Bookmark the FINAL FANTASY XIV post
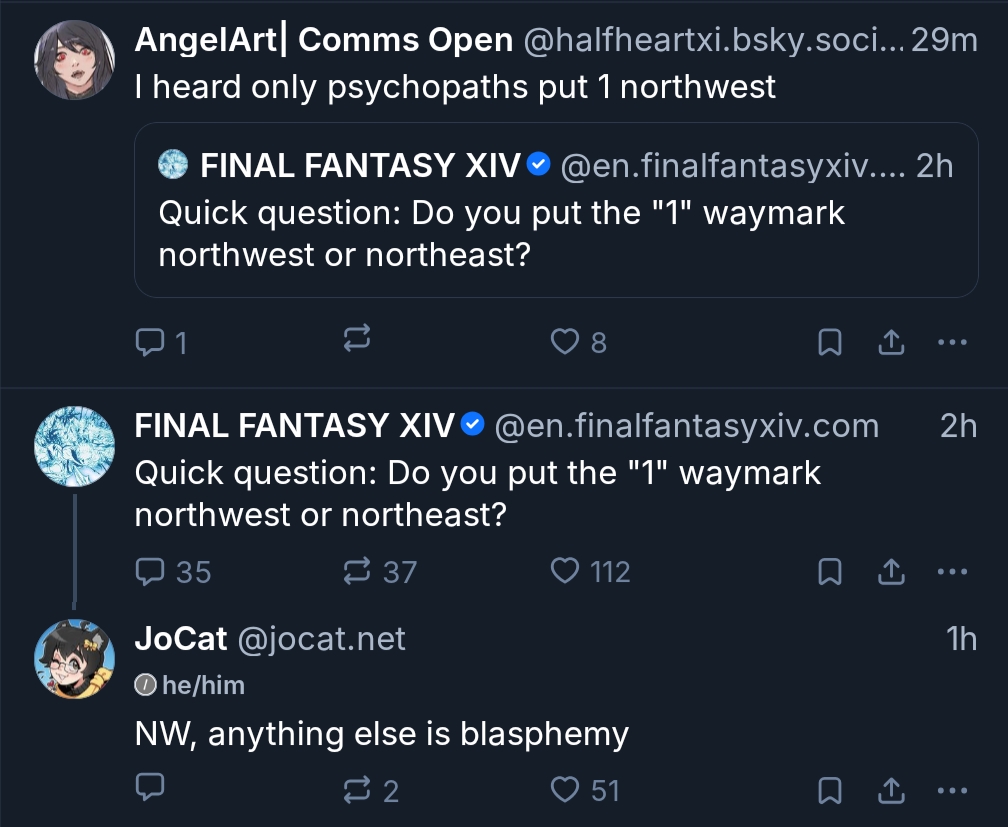 pyautogui.click(x=829, y=572)
